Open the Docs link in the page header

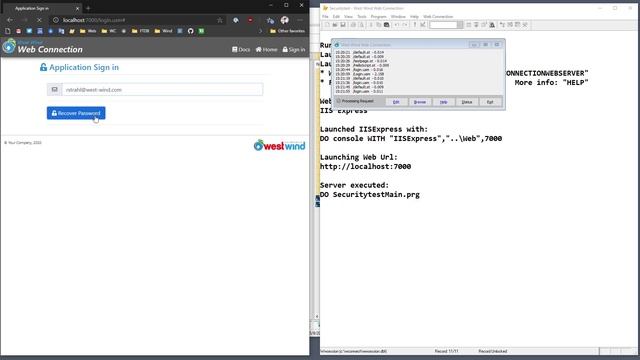point(241,49)
